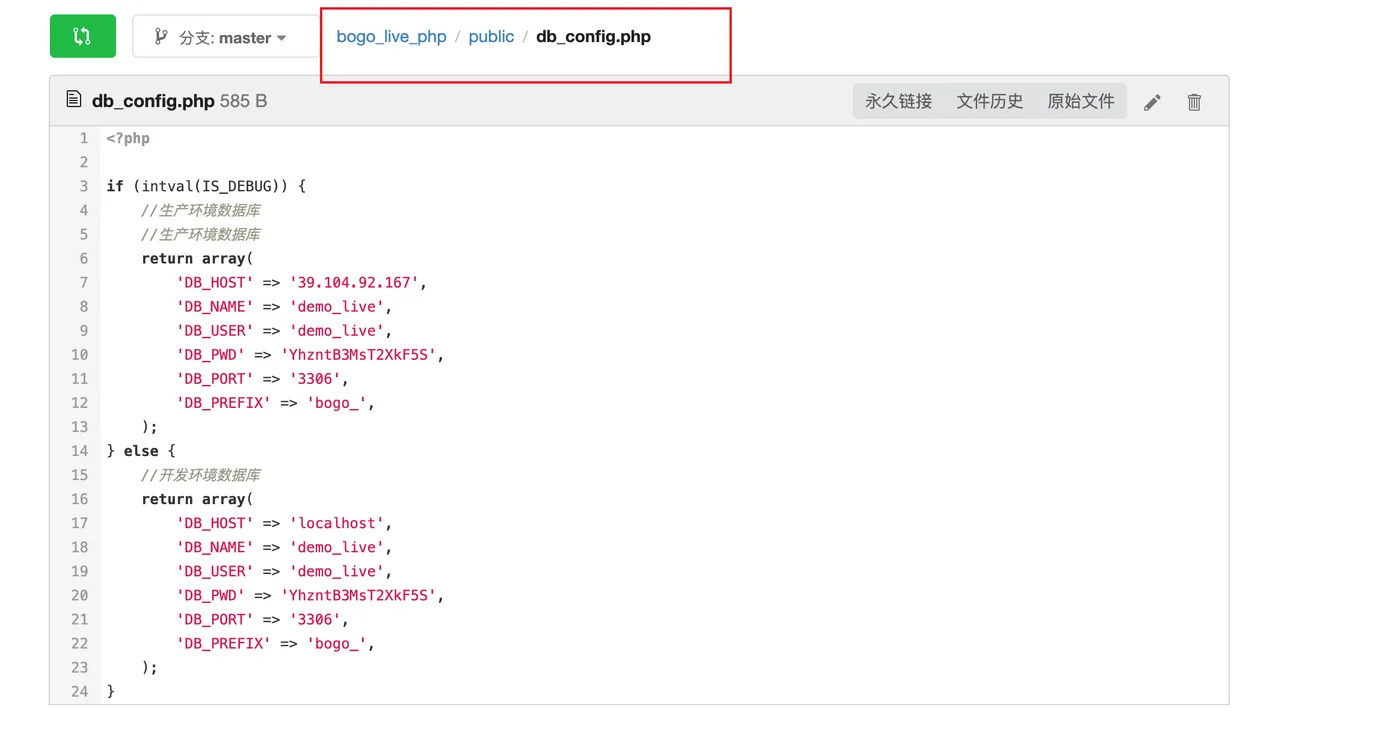The image size is (1400, 746).
Task: Open the 永久链接 permalink button
Action: (x=898, y=101)
